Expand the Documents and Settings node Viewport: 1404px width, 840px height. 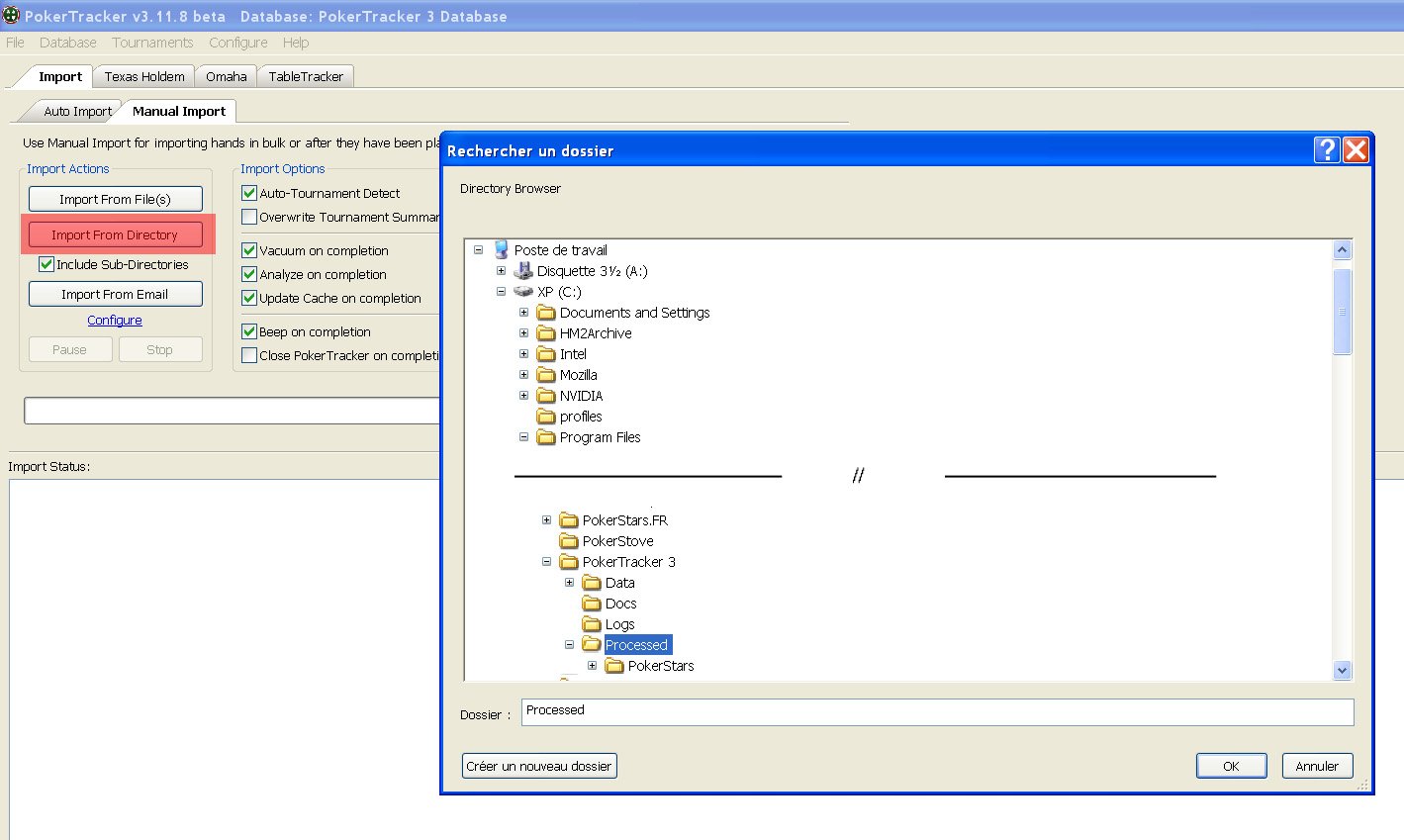pyautogui.click(x=523, y=313)
